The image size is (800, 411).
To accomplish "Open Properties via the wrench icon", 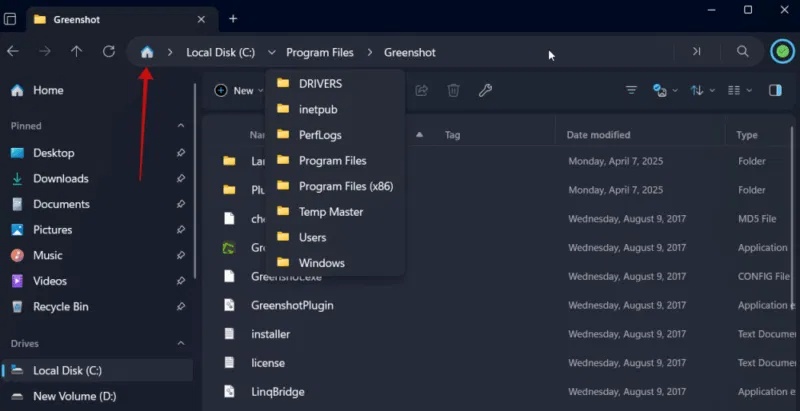I will [x=485, y=90].
